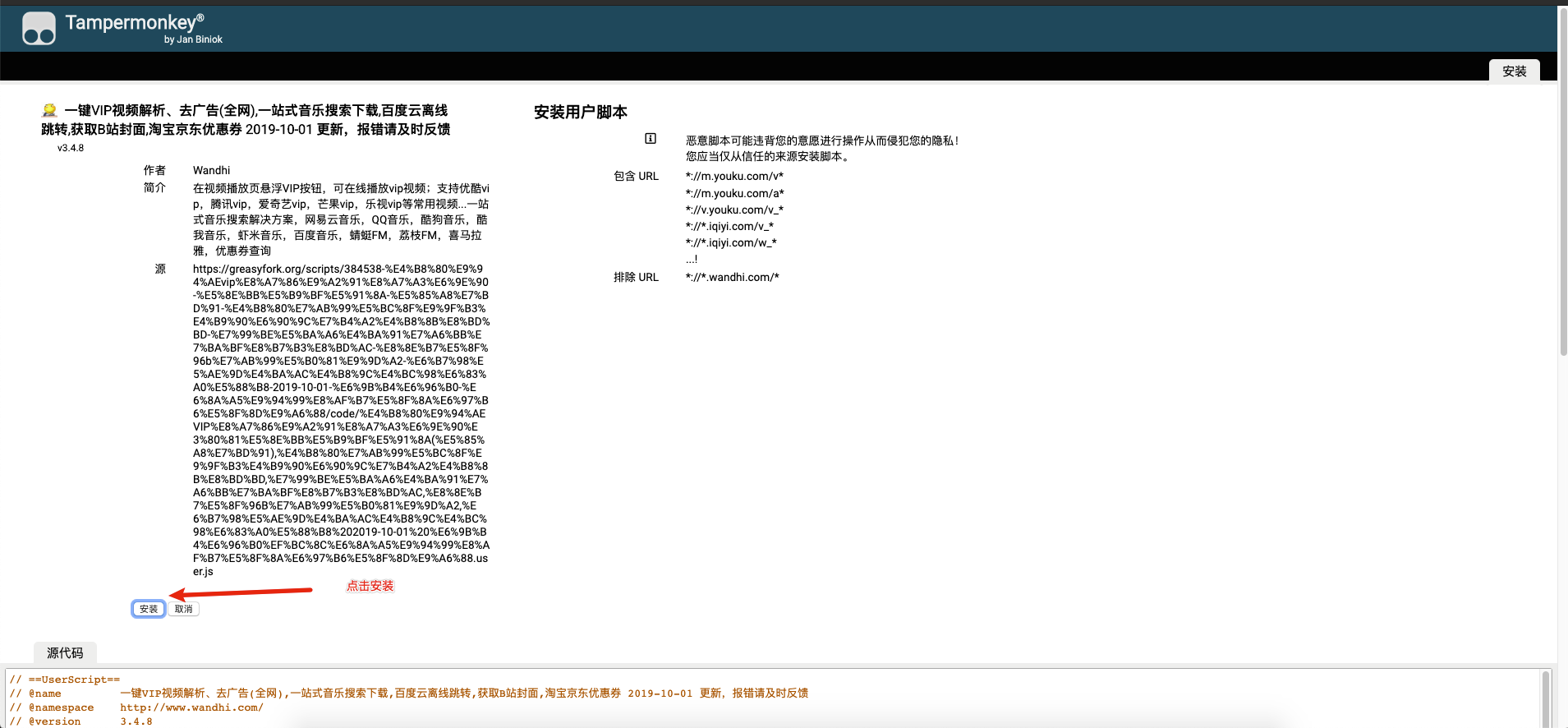This screenshot has height=728, width=1568.
Task: Click the 包含 URL label
Action: coord(636,176)
